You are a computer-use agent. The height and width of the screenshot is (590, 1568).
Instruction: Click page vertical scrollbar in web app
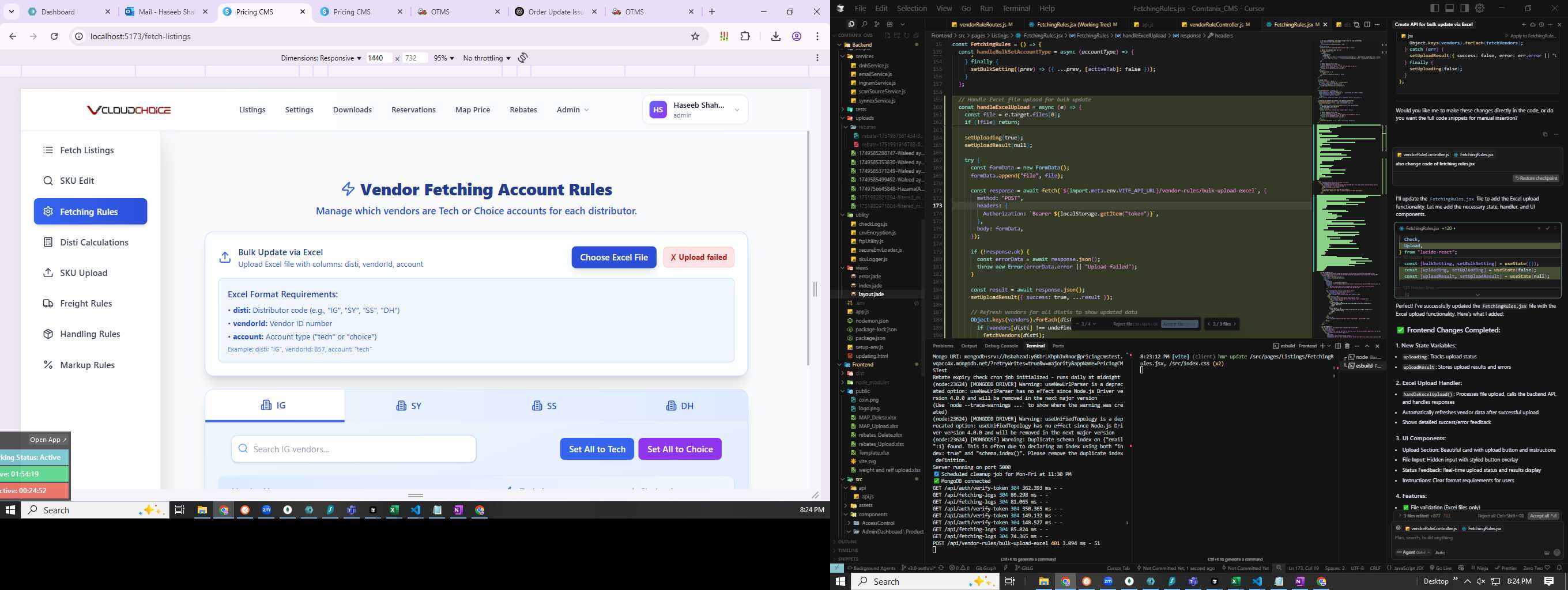coord(808,248)
